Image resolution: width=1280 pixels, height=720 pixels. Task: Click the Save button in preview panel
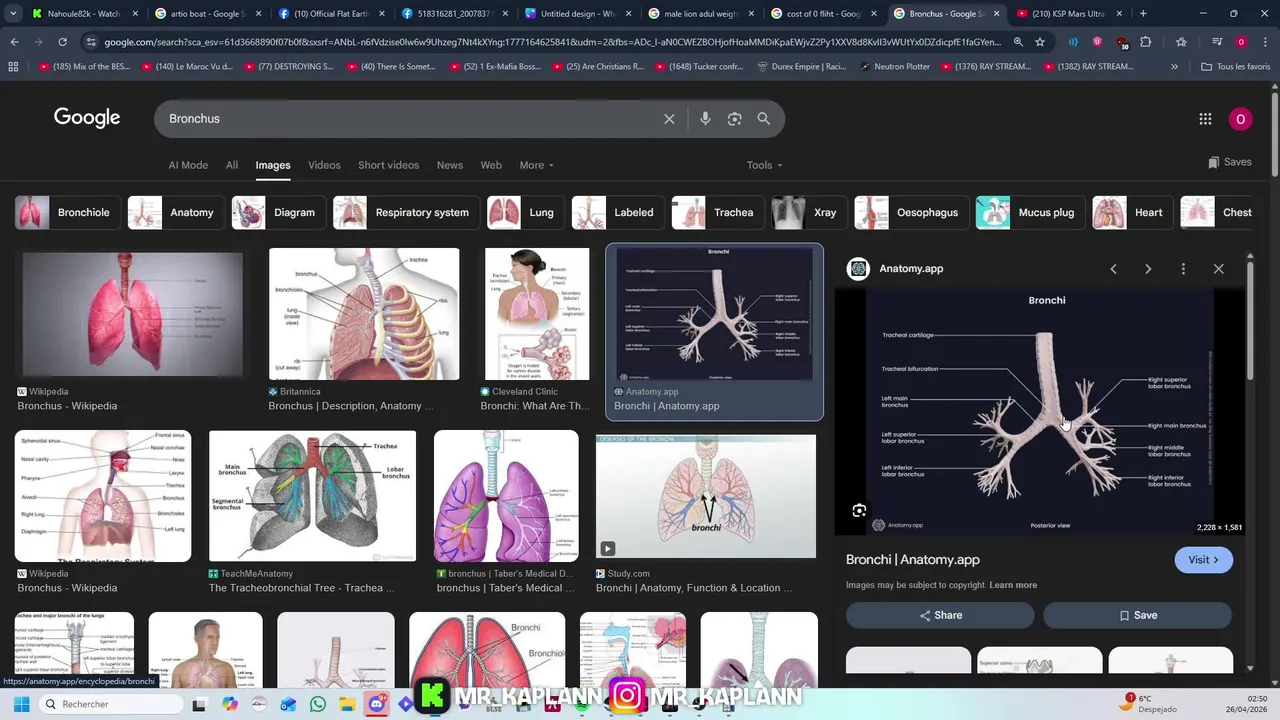click(1138, 615)
